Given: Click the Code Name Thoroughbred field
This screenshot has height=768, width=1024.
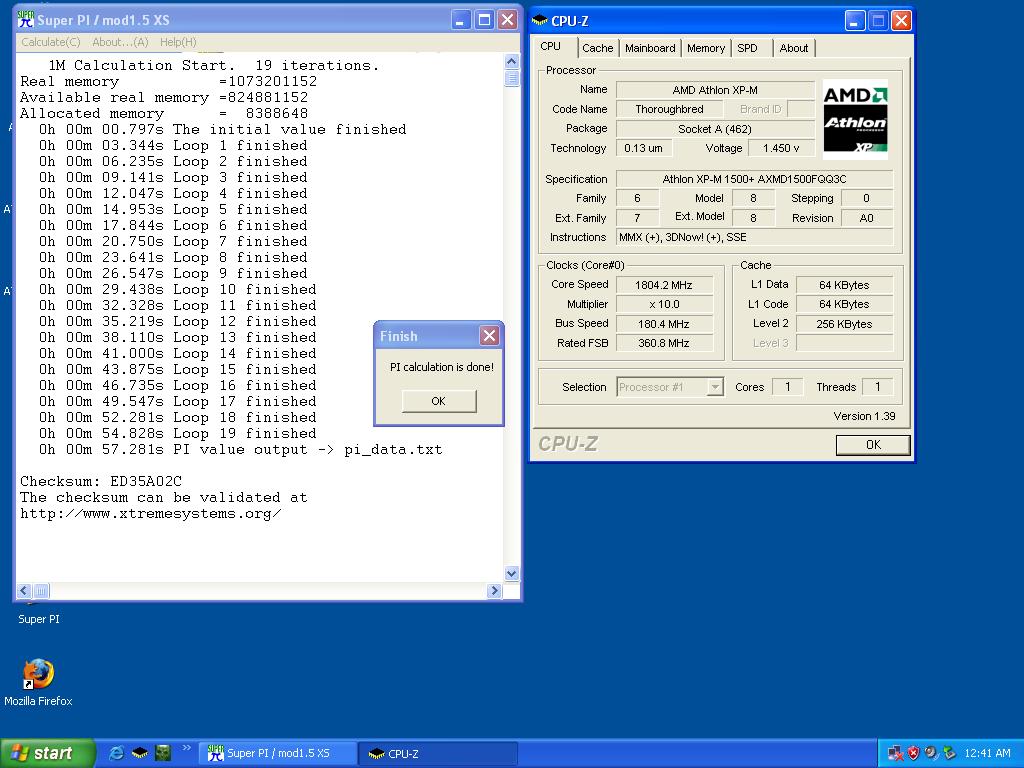Looking at the screenshot, I should (x=669, y=109).
